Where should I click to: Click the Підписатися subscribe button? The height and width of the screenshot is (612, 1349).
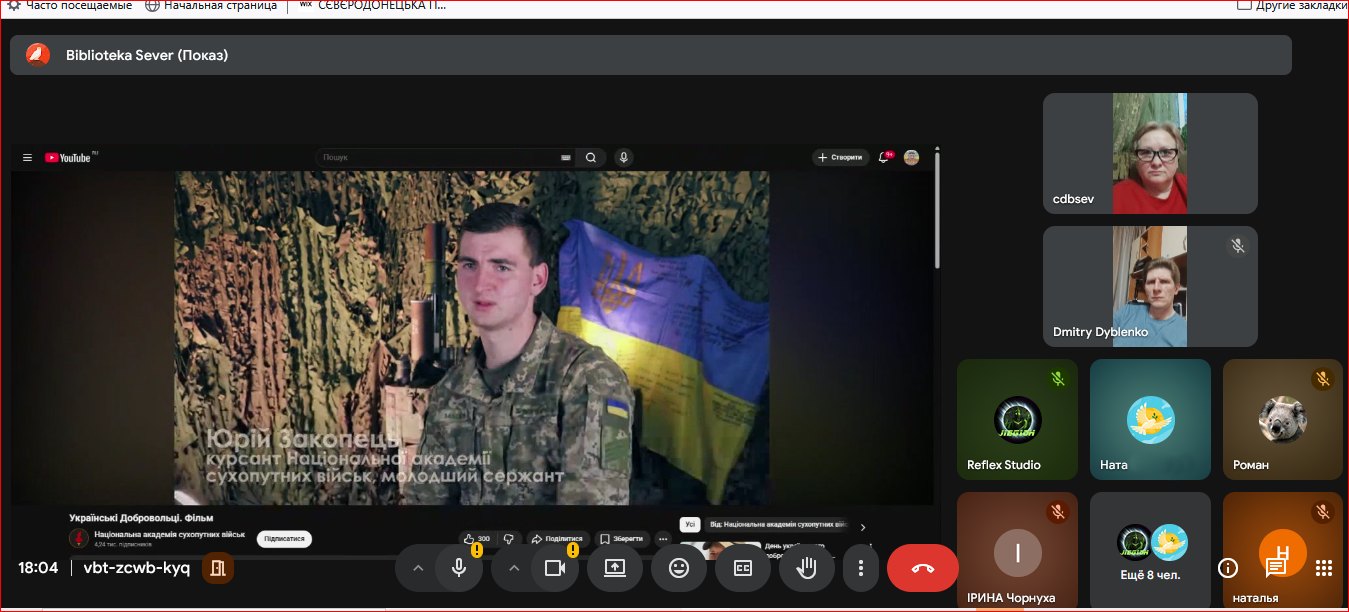click(x=284, y=538)
